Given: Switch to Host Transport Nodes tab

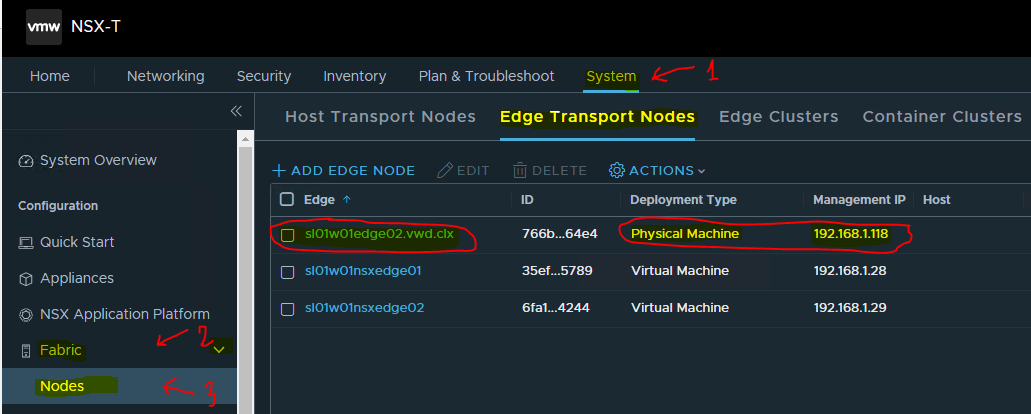Looking at the screenshot, I should coord(380,117).
